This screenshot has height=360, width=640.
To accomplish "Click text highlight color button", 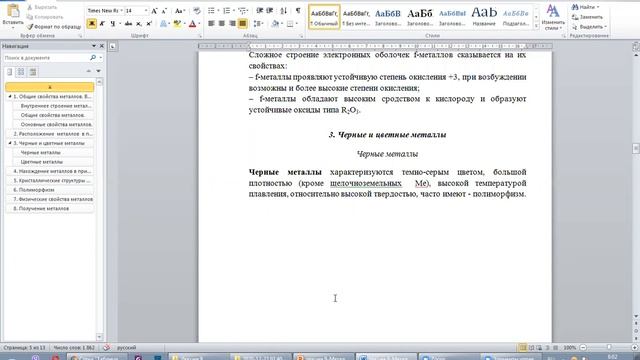I will click(177, 24).
